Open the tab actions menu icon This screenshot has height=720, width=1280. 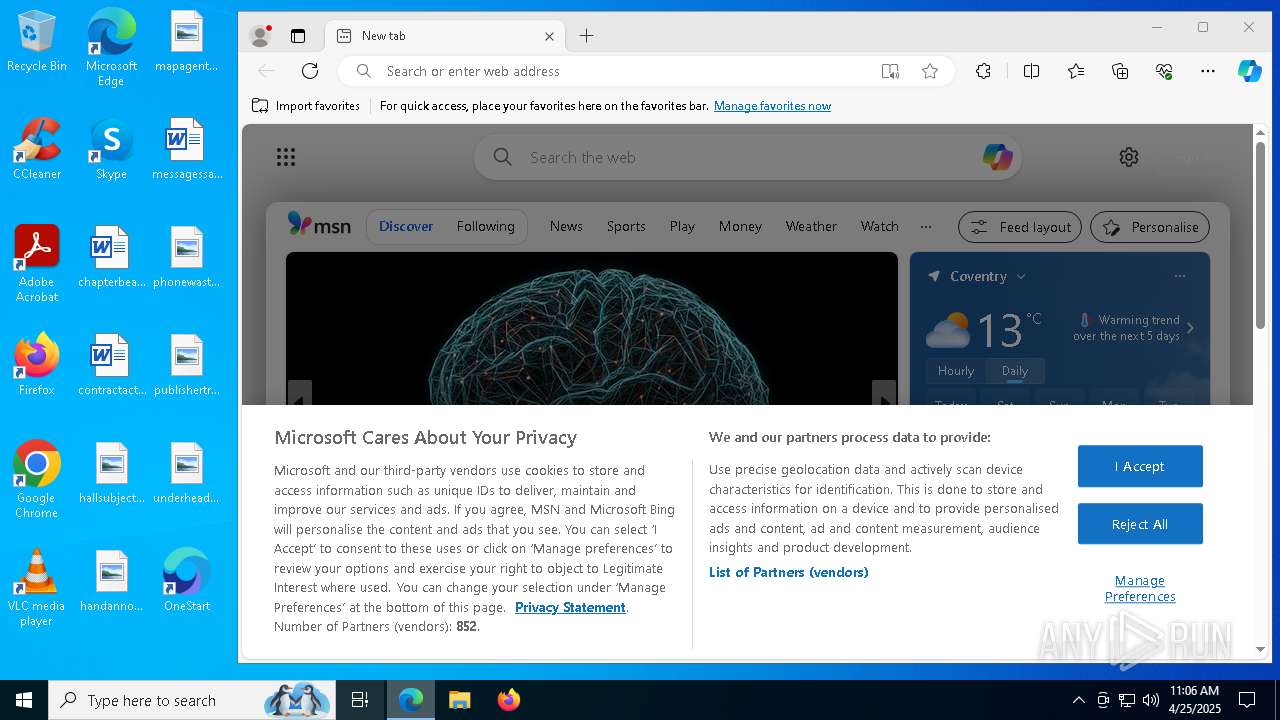pyautogui.click(x=298, y=36)
